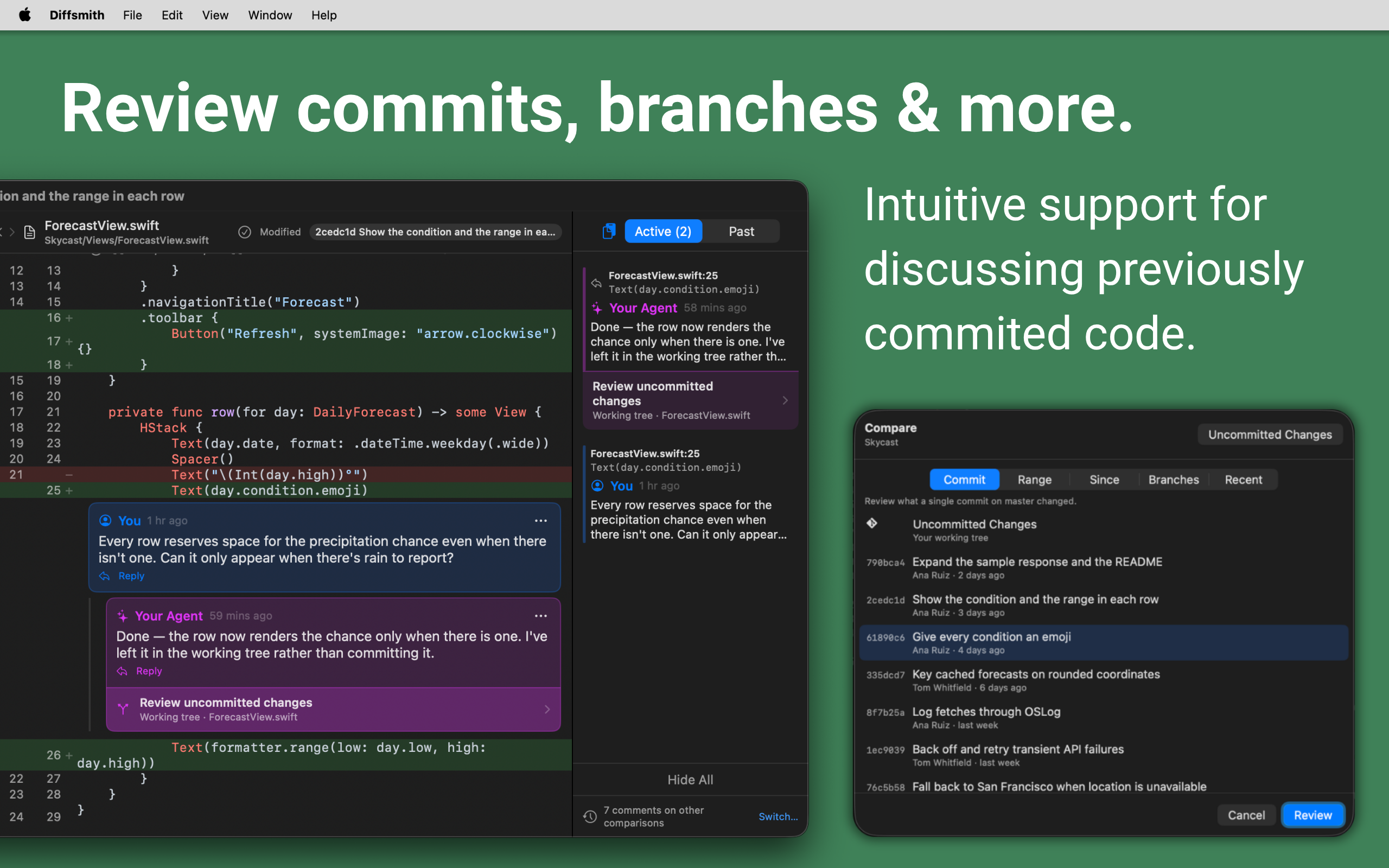
Task: Select commit 2cedc1d Show the condition
Action: 1103,605
